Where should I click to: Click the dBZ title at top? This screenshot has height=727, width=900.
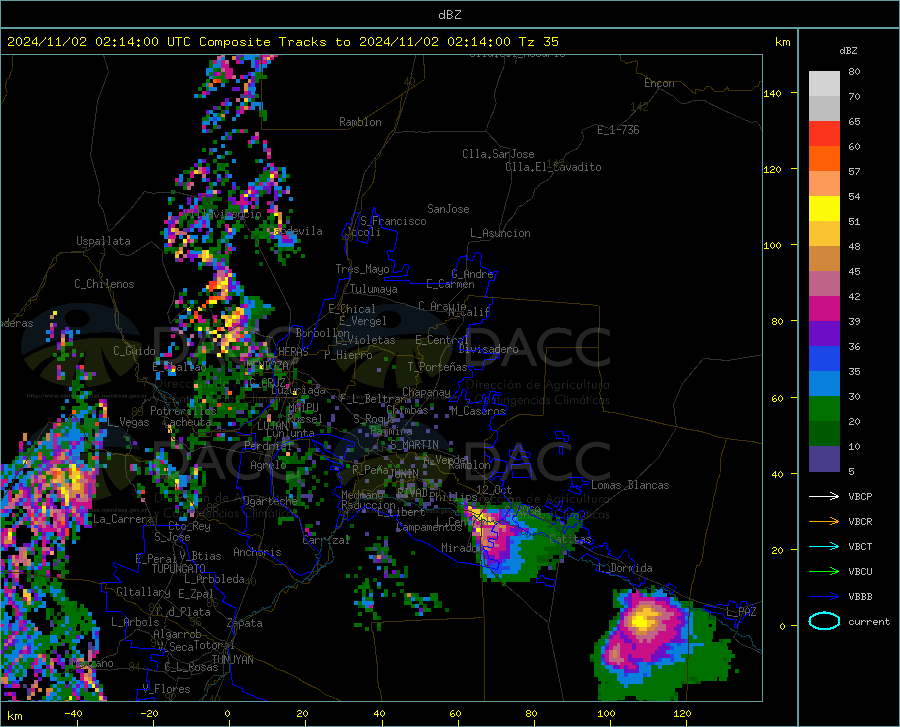tap(449, 15)
